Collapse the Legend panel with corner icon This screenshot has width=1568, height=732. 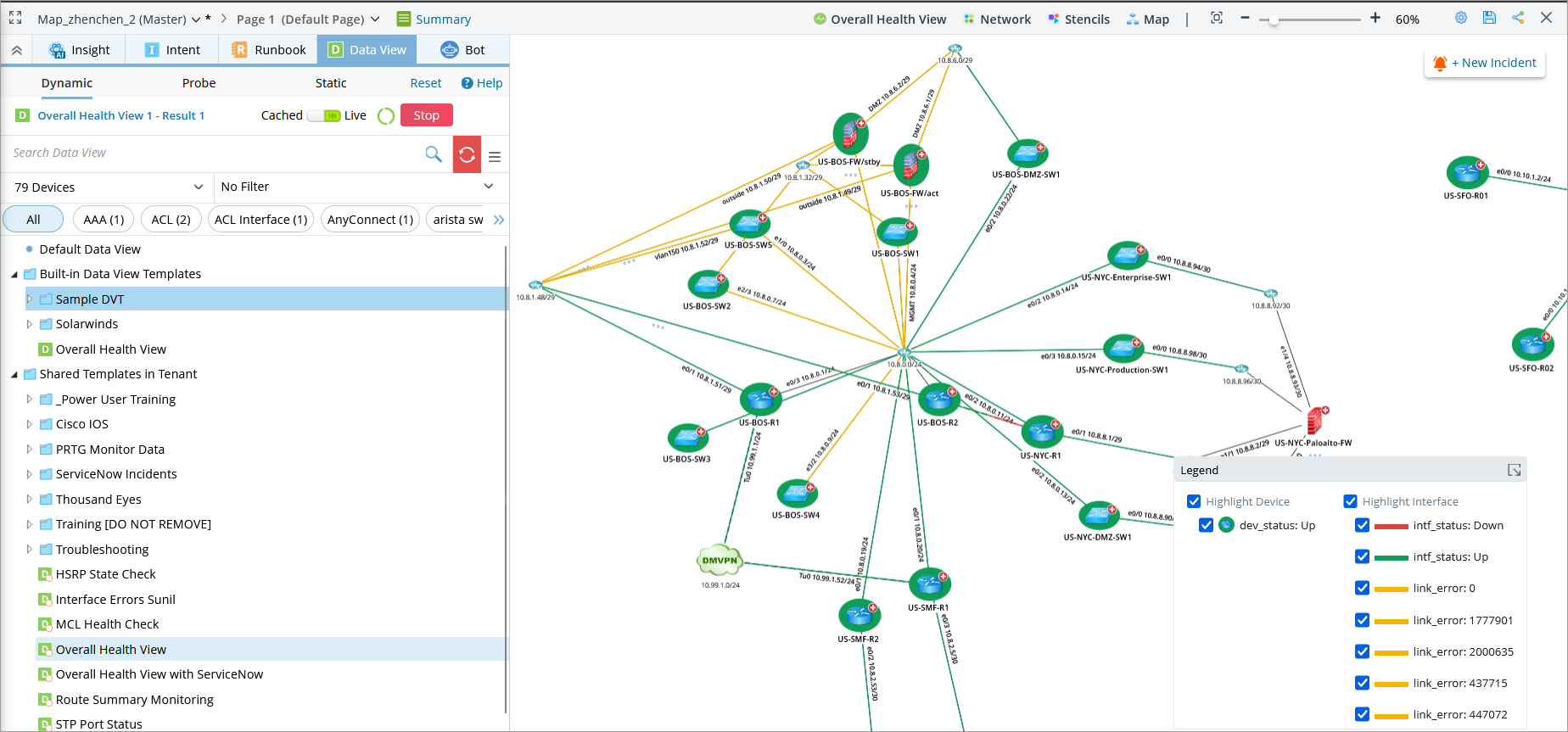click(1514, 470)
